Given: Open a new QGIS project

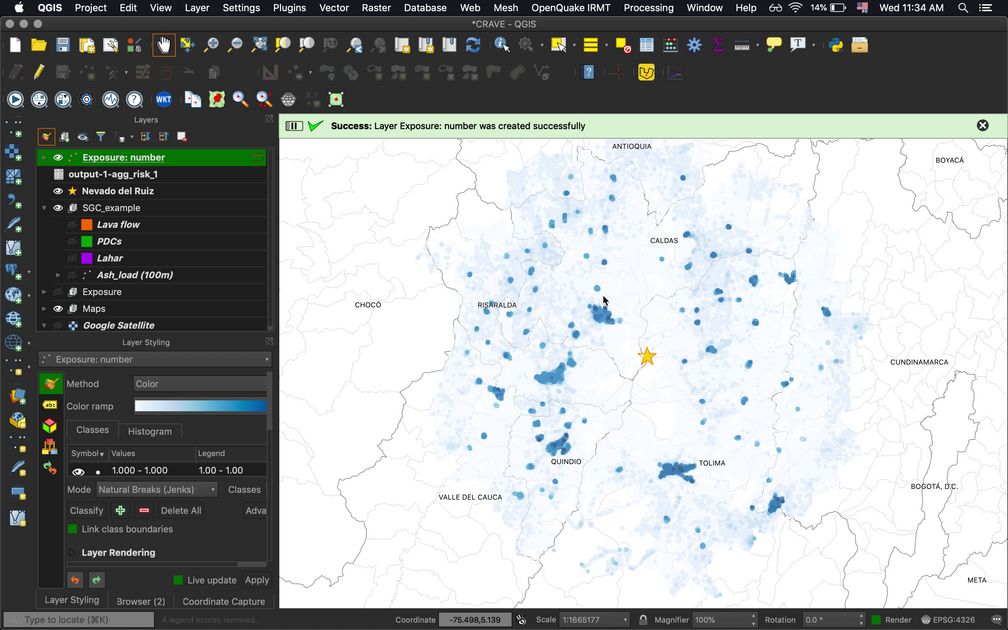Looking at the screenshot, I should pyautogui.click(x=13, y=44).
